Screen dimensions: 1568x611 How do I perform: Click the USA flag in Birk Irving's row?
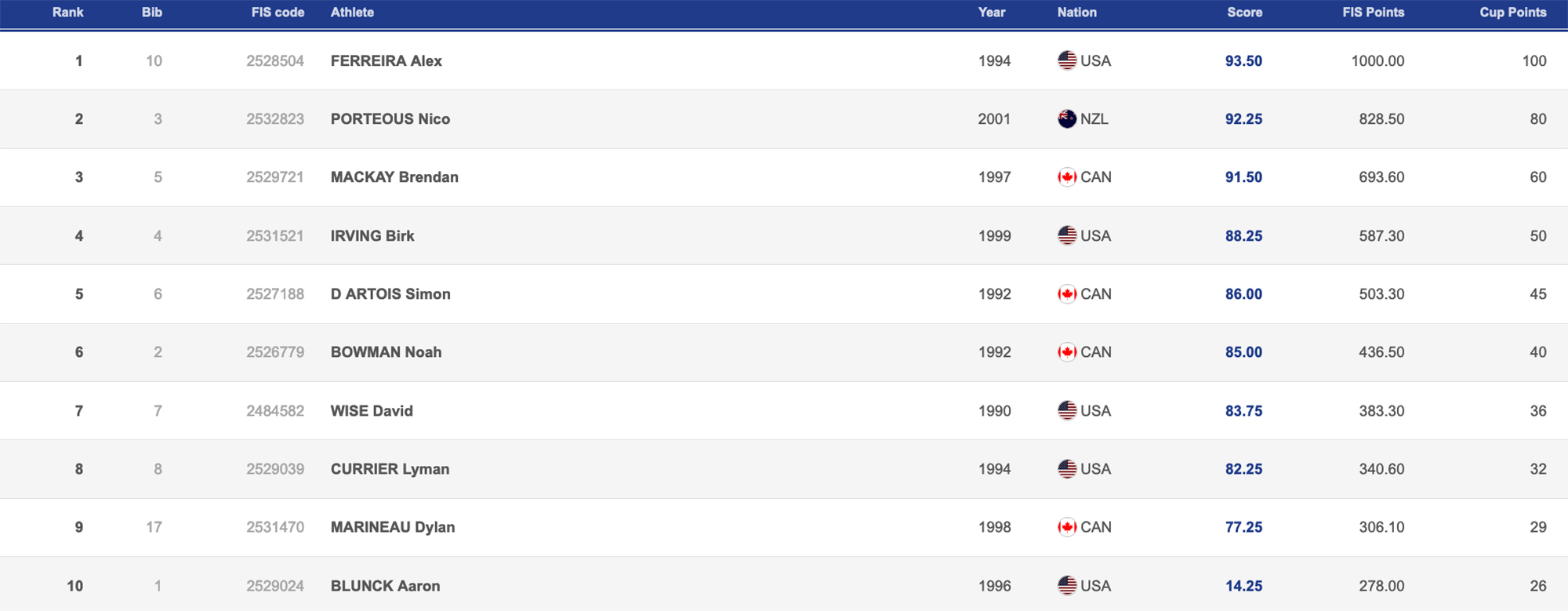pos(1067,235)
